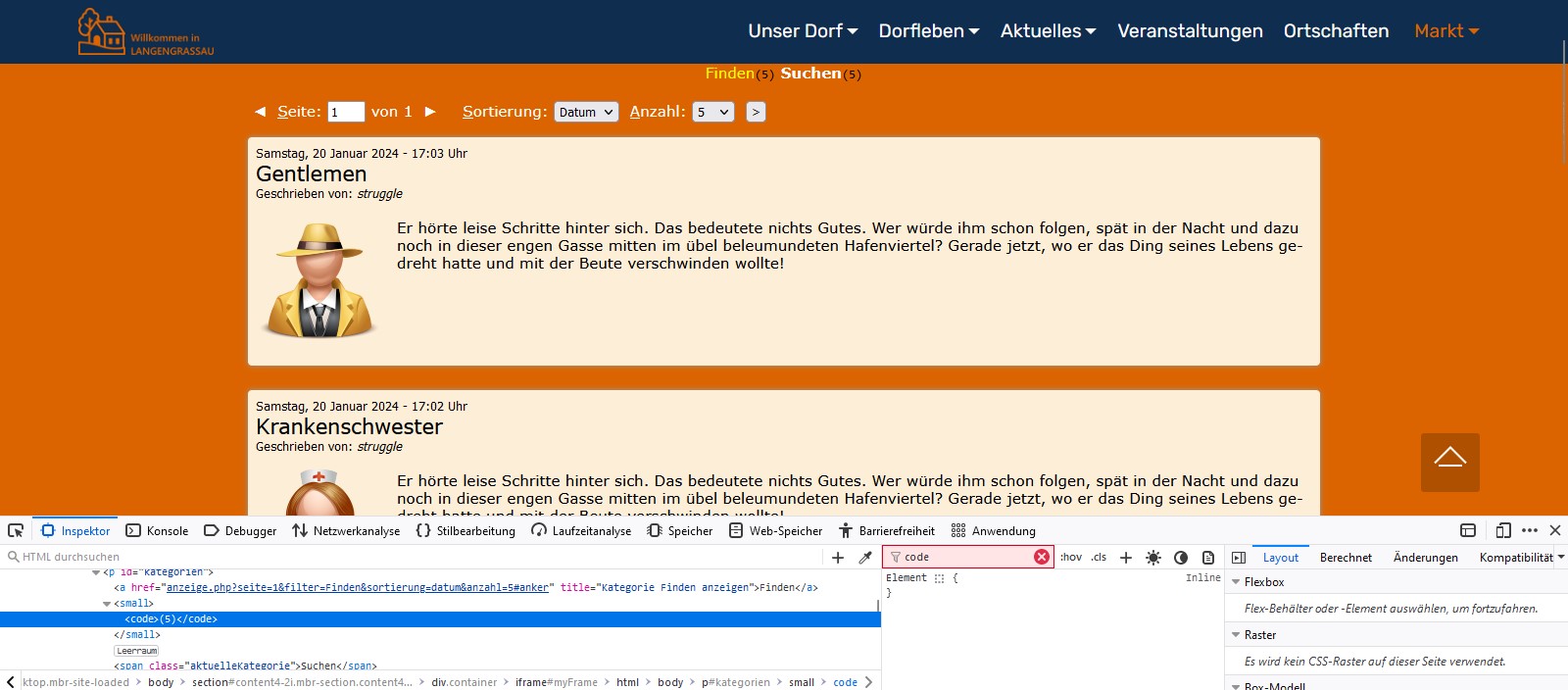Image resolution: width=1568 pixels, height=690 pixels.
Task: Open the devtools more options menu
Action: pyautogui.click(x=1530, y=530)
